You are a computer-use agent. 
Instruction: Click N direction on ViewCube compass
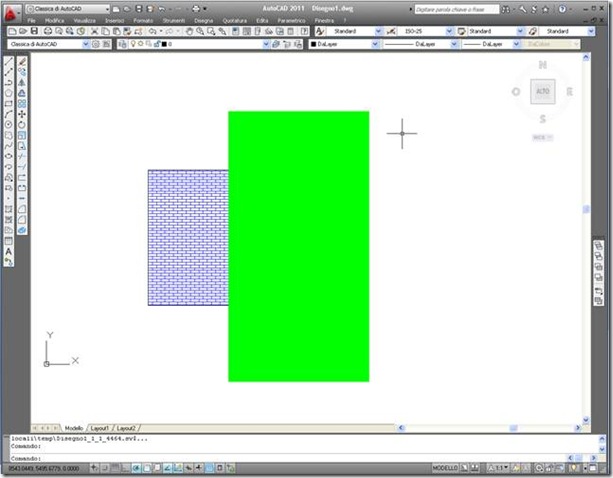coord(543,65)
